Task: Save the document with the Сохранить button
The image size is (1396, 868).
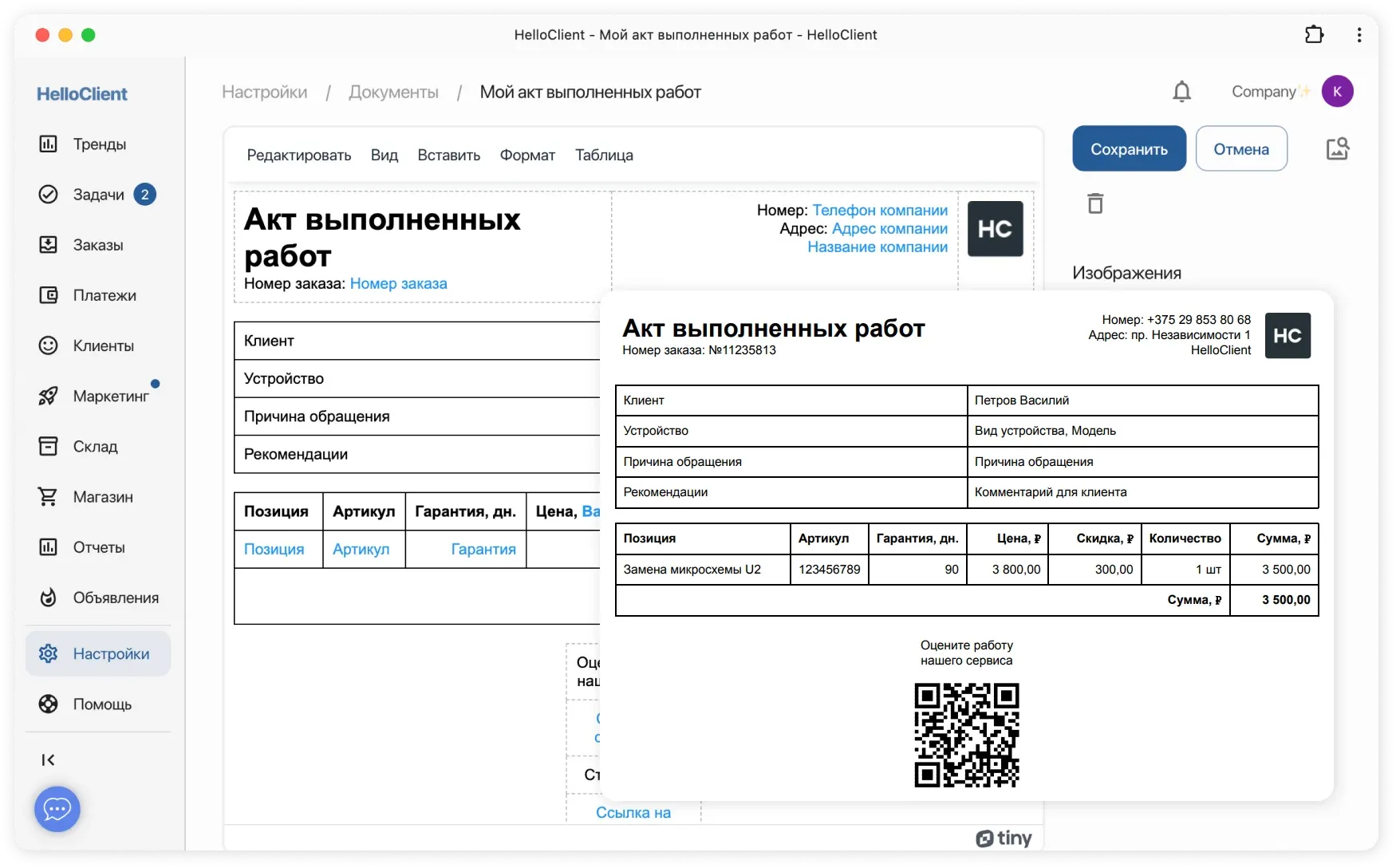Action: tap(1130, 148)
